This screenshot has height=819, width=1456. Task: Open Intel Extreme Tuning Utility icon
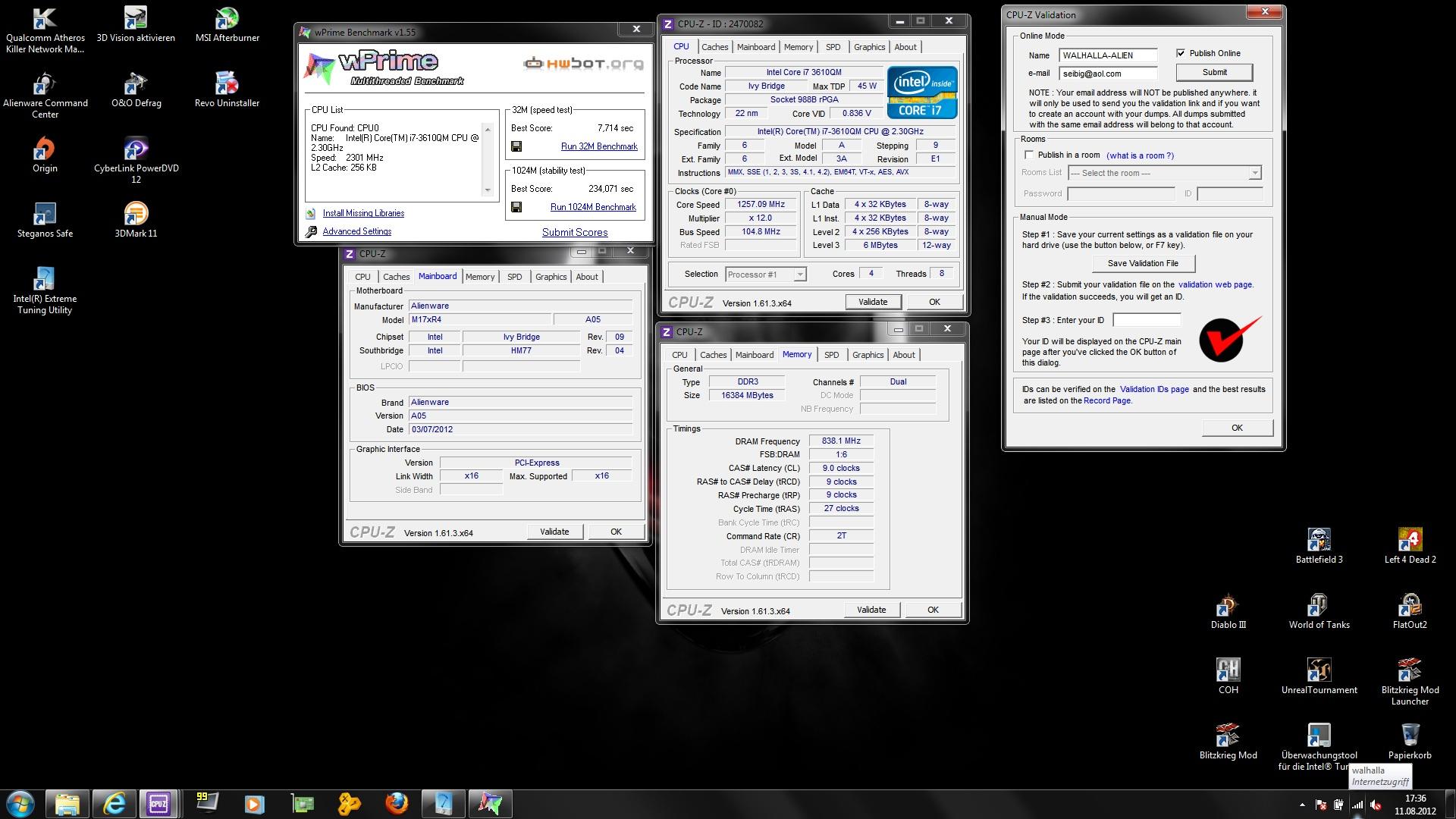click(45, 291)
